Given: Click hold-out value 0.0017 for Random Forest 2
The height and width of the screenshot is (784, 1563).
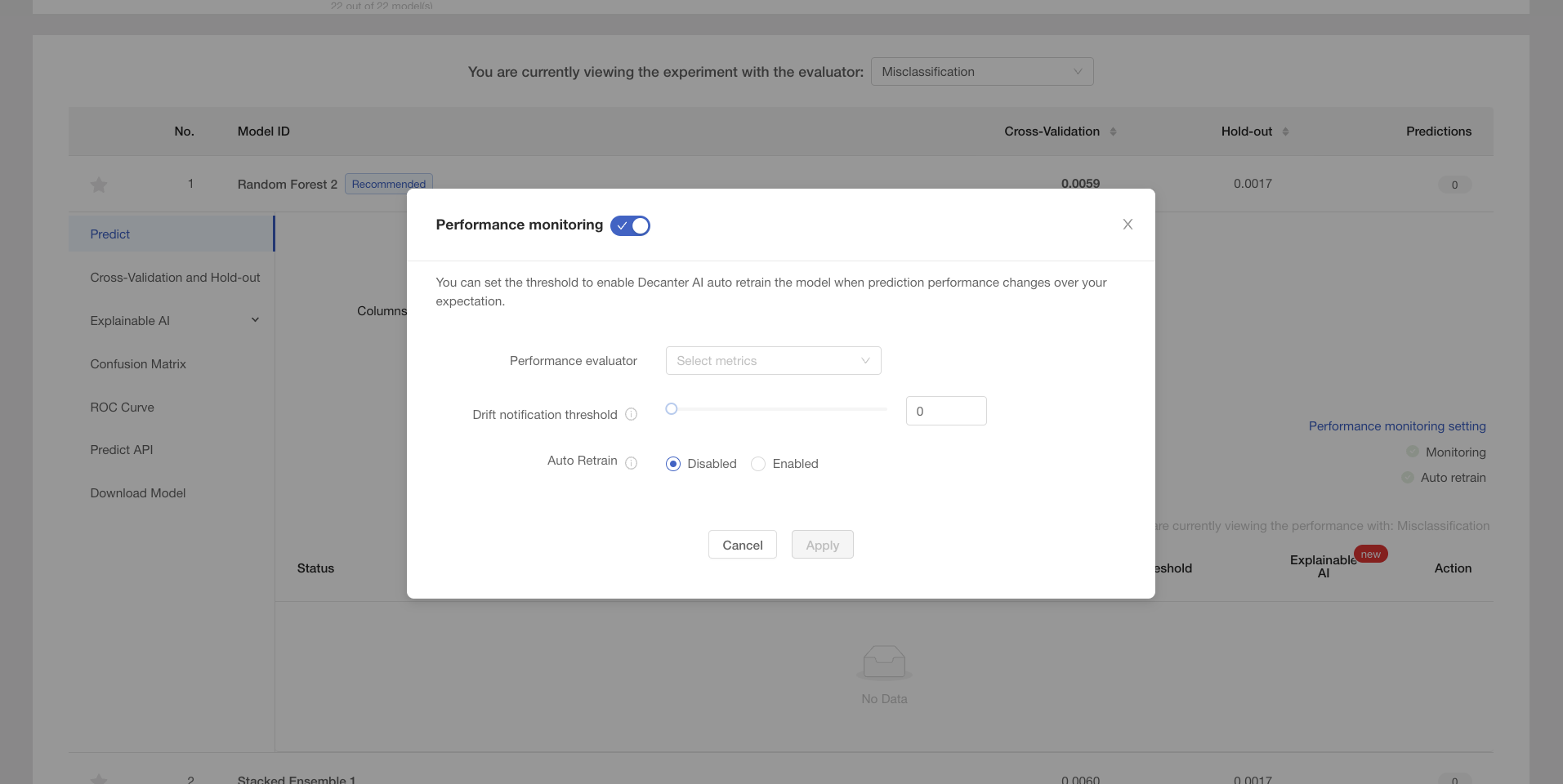Looking at the screenshot, I should [1253, 184].
